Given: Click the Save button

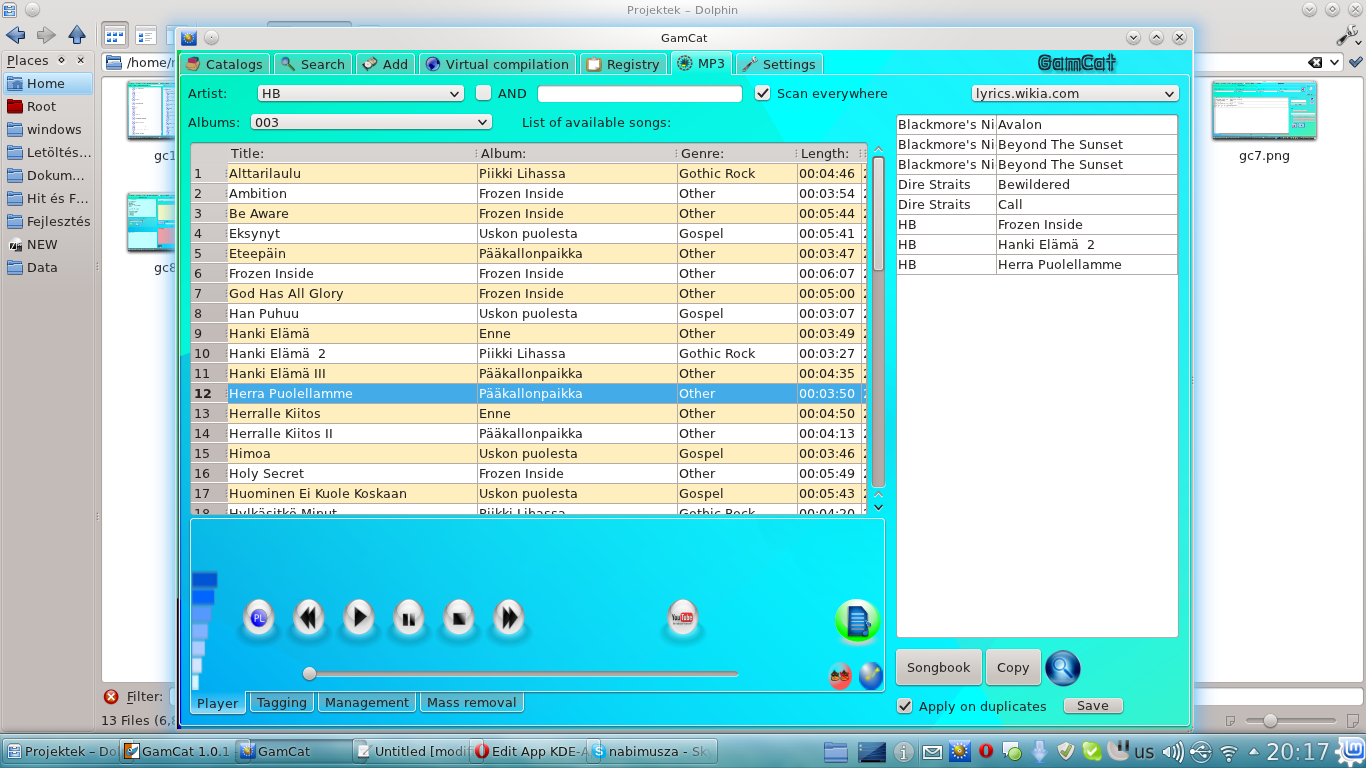Looking at the screenshot, I should [x=1092, y=706].
